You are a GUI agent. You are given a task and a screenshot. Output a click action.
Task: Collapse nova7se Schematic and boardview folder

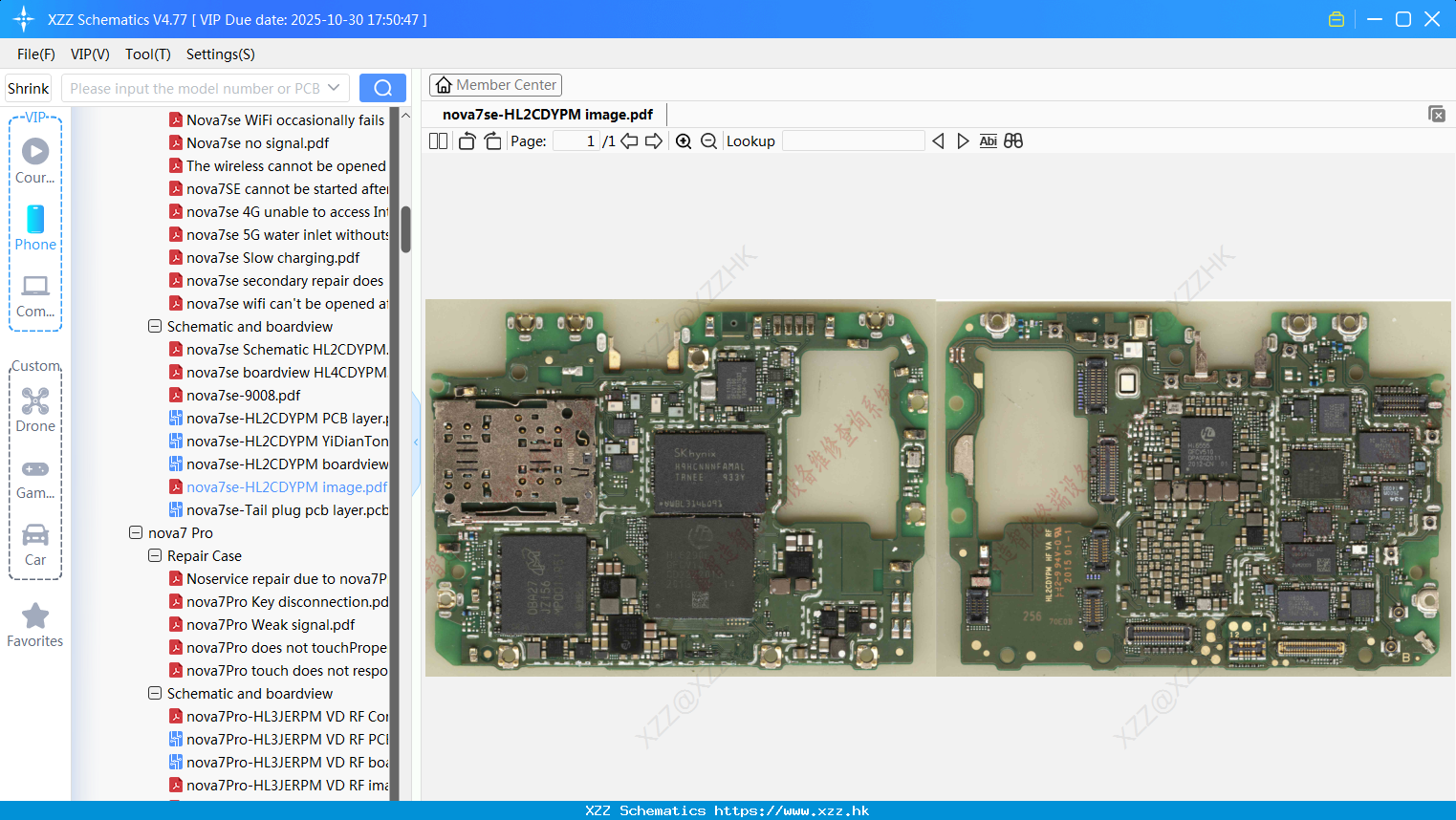[x=155, y=326]
